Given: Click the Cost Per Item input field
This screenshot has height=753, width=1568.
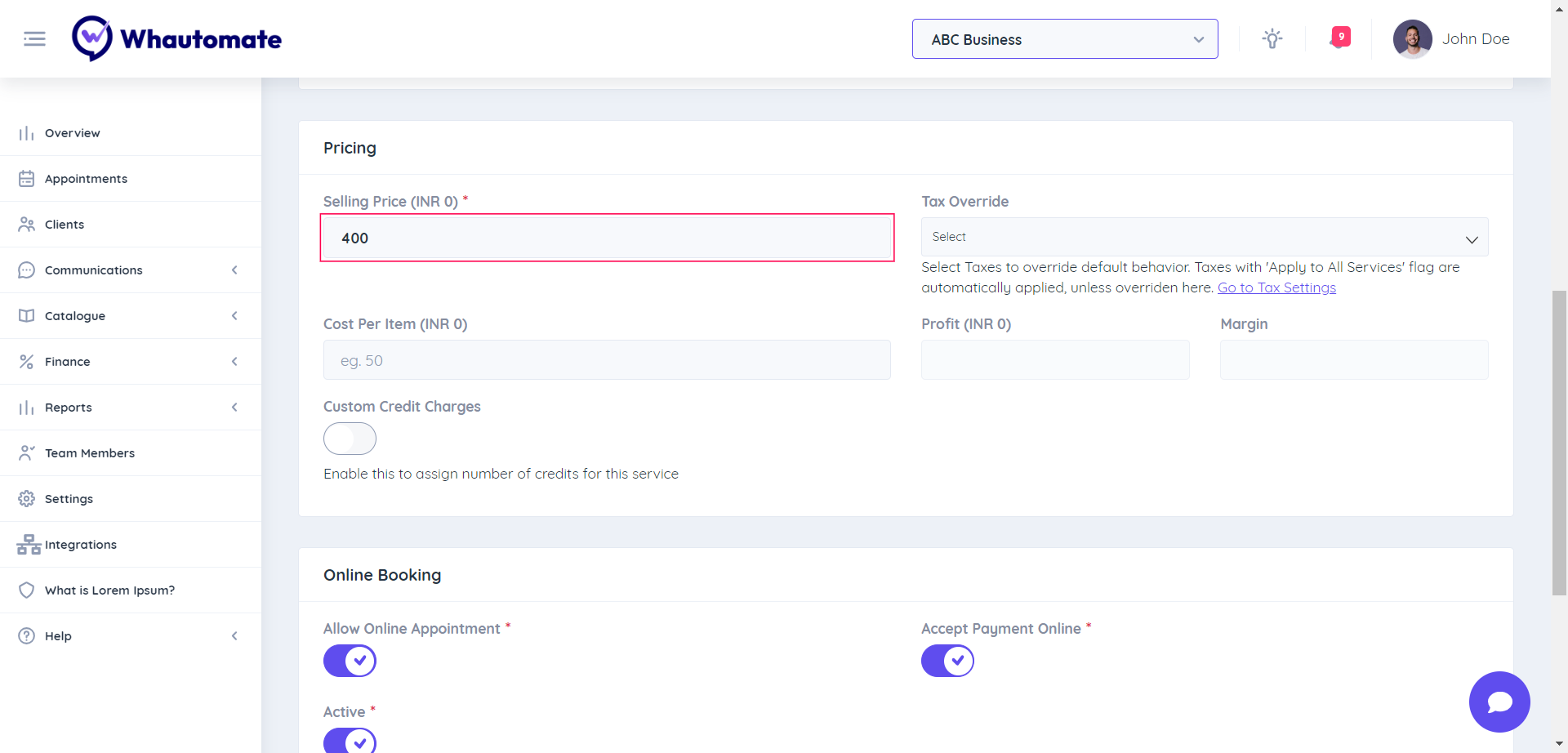Looking at the screenshot, I should tap(606, 360).
